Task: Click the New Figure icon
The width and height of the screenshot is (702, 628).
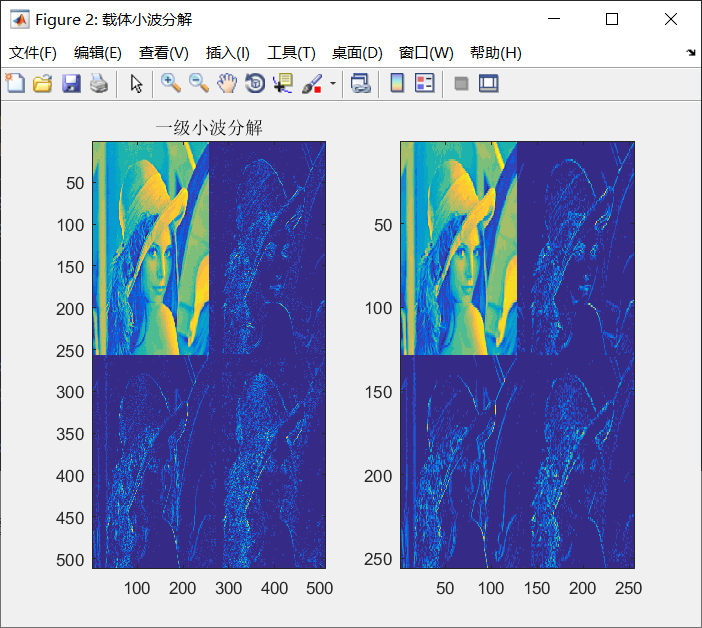Action: pyautogui.click(x=15, y=84)
